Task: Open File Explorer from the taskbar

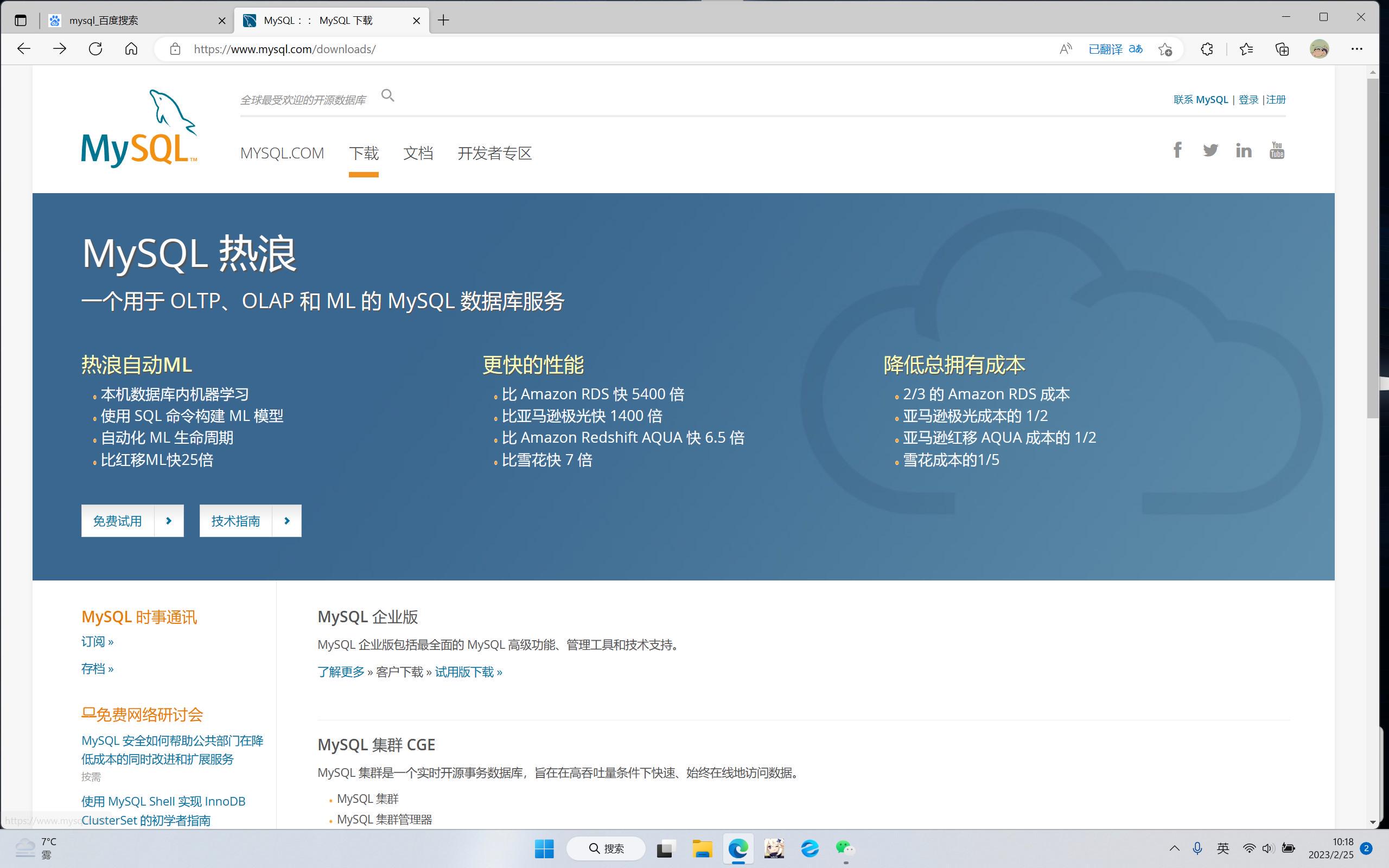Action: coord(702,848)
